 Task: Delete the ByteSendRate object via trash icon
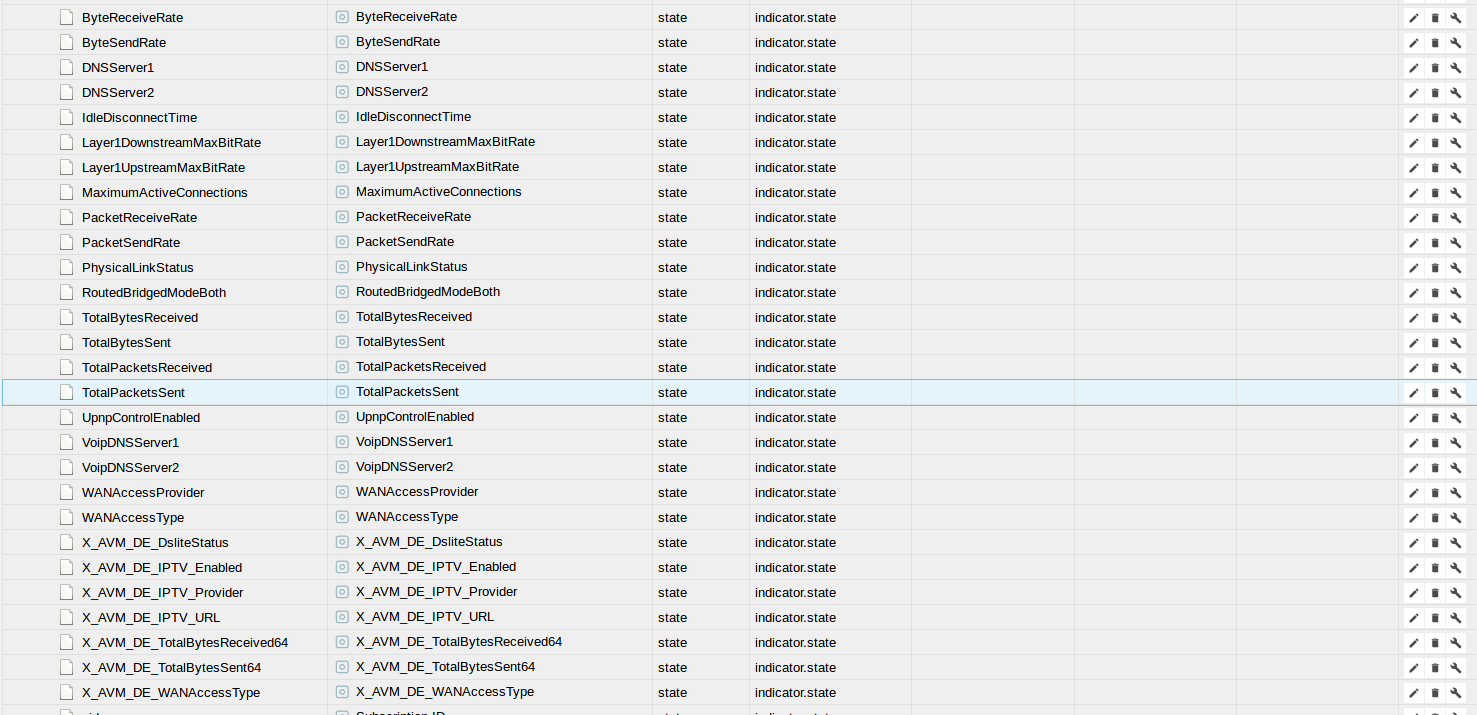1434,43
